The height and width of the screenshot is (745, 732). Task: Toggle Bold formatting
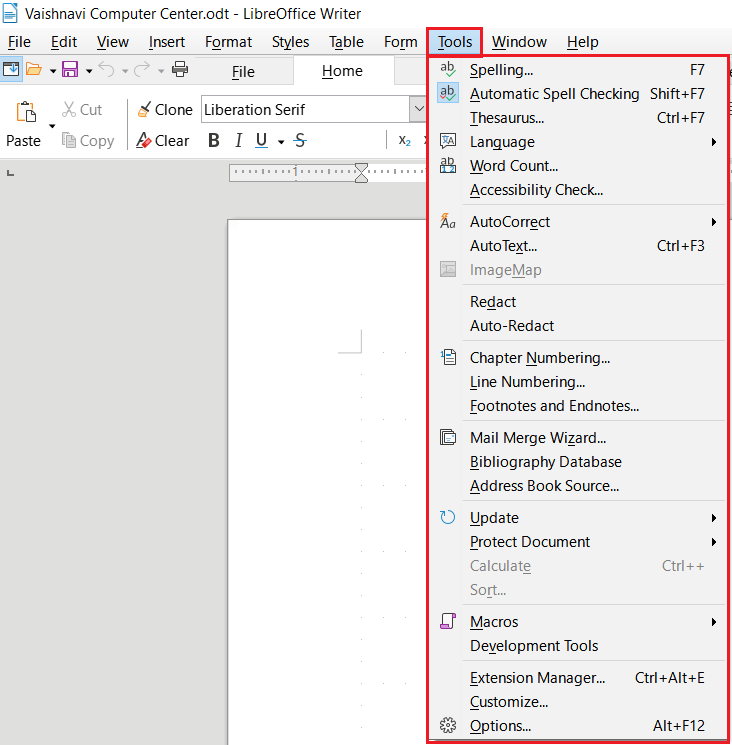pos(214,141)
